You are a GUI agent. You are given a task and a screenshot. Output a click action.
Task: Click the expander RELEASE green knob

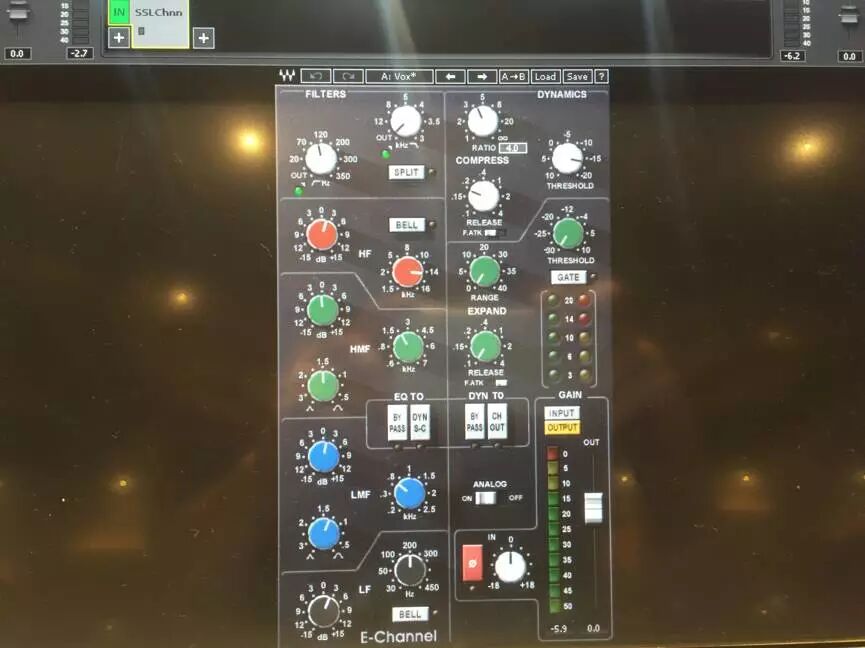click(485, 347)
